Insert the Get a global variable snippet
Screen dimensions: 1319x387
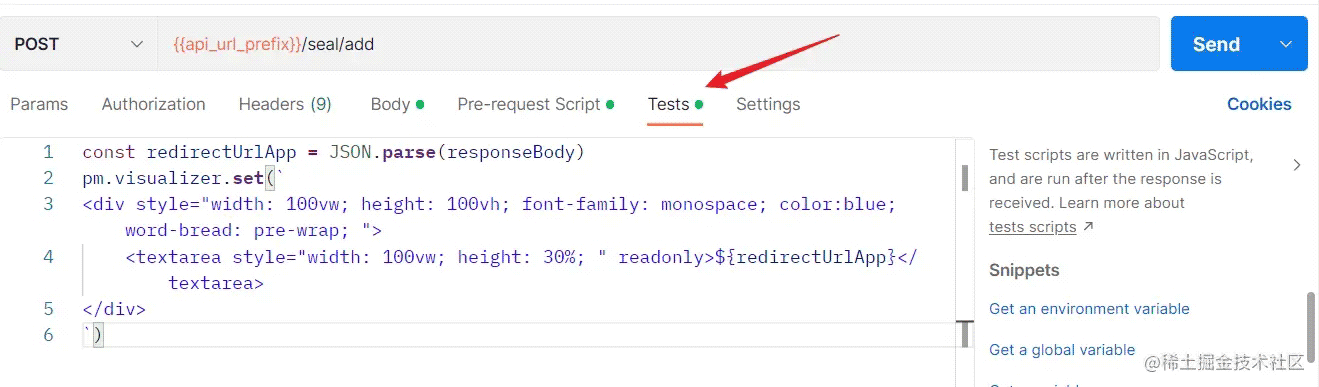point(1062,350)
